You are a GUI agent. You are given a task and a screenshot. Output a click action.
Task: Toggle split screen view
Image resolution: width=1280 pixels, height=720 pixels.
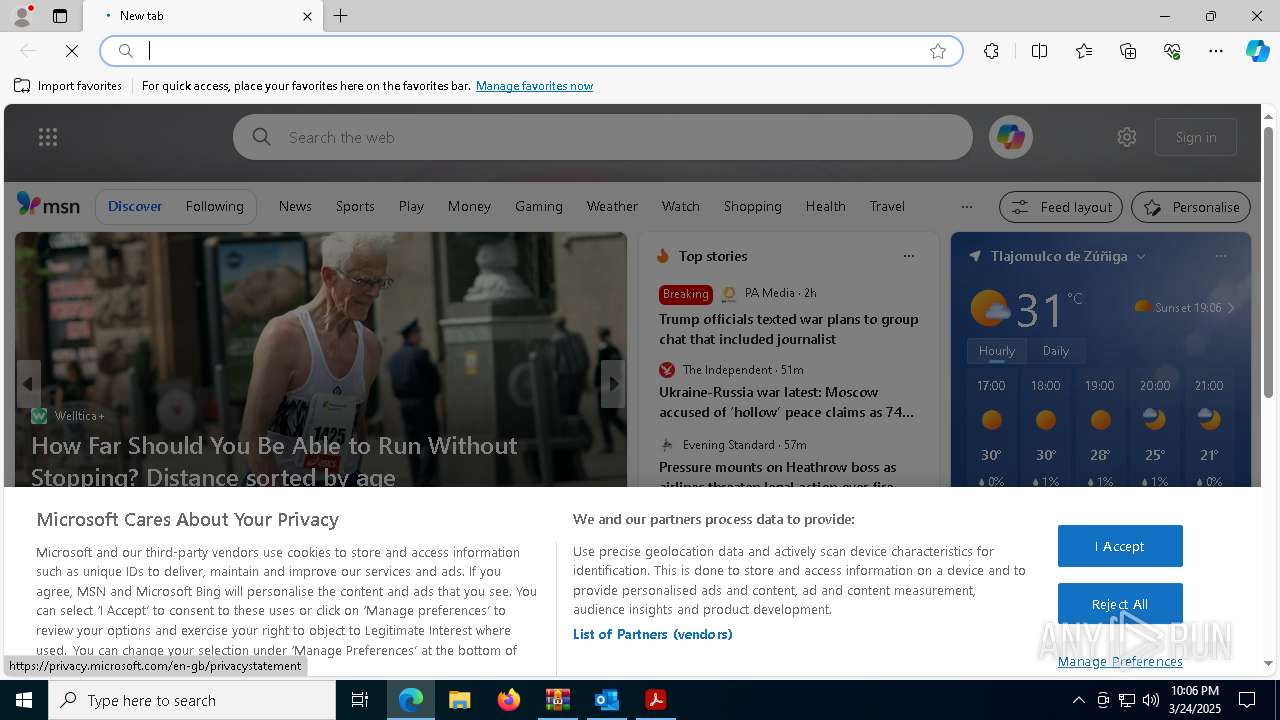1039,51
